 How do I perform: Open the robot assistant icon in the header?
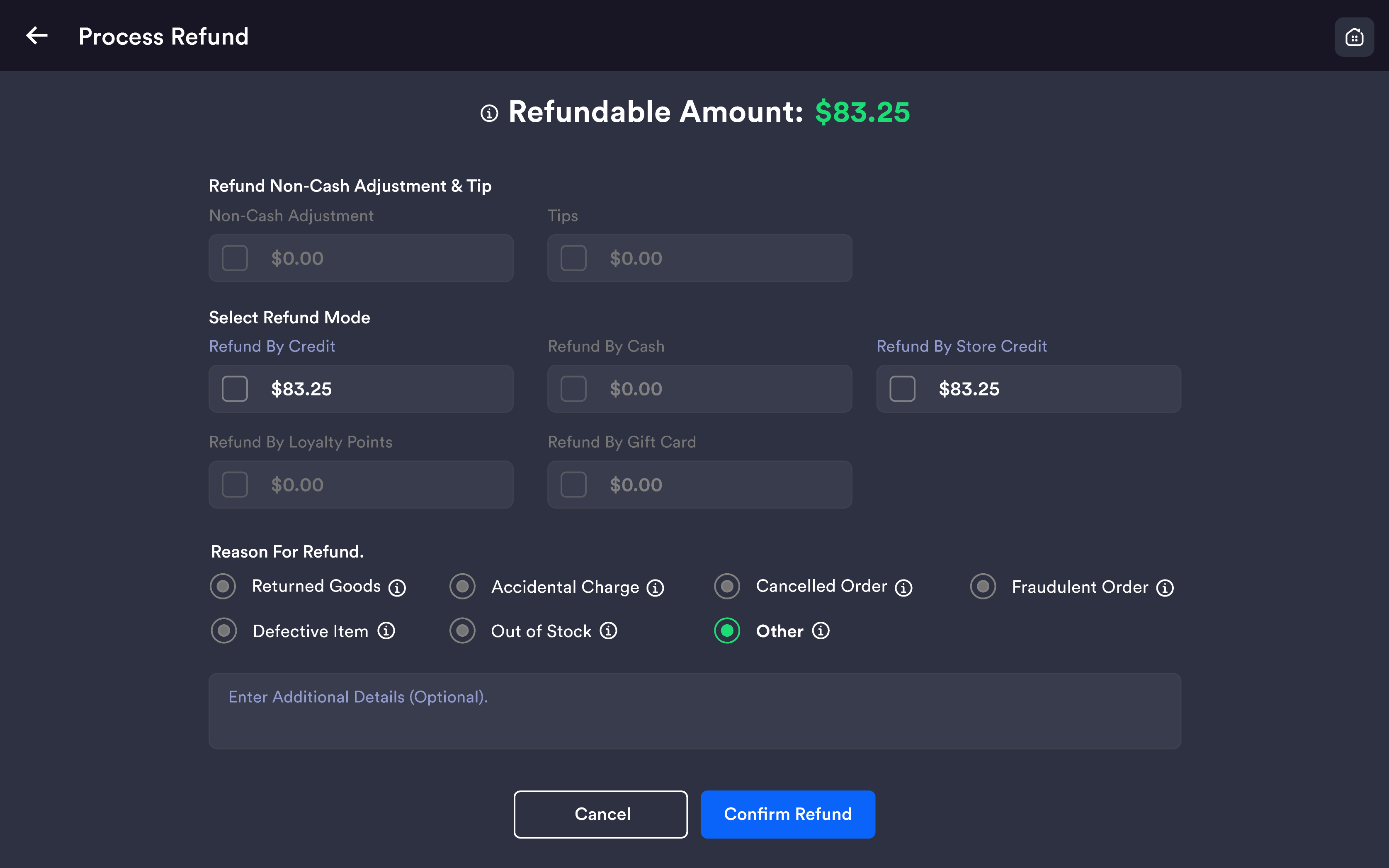coord(1353,37)
